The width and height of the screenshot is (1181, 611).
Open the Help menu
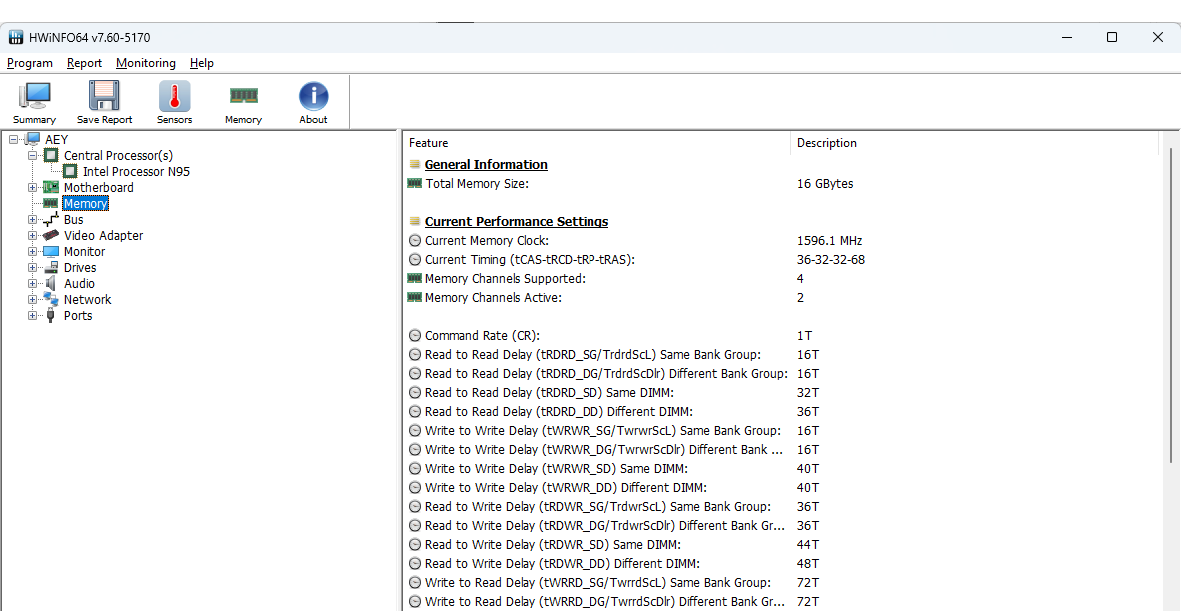click(x=202, y=63)
